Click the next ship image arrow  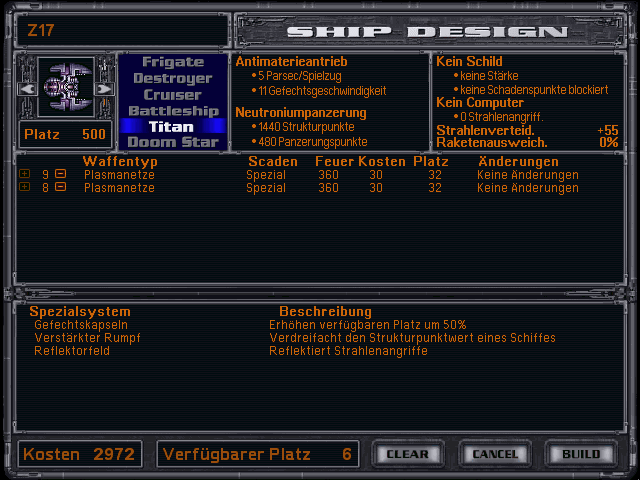(x=103, y=88)
